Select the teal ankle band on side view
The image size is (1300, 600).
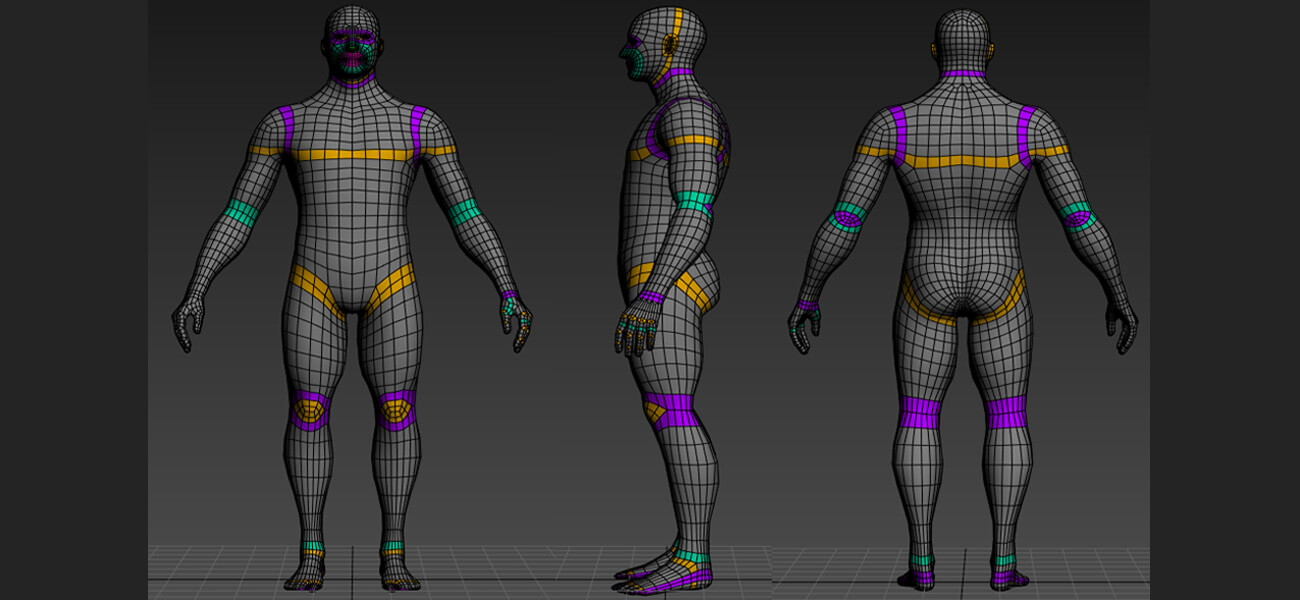(x=691, y=555)
